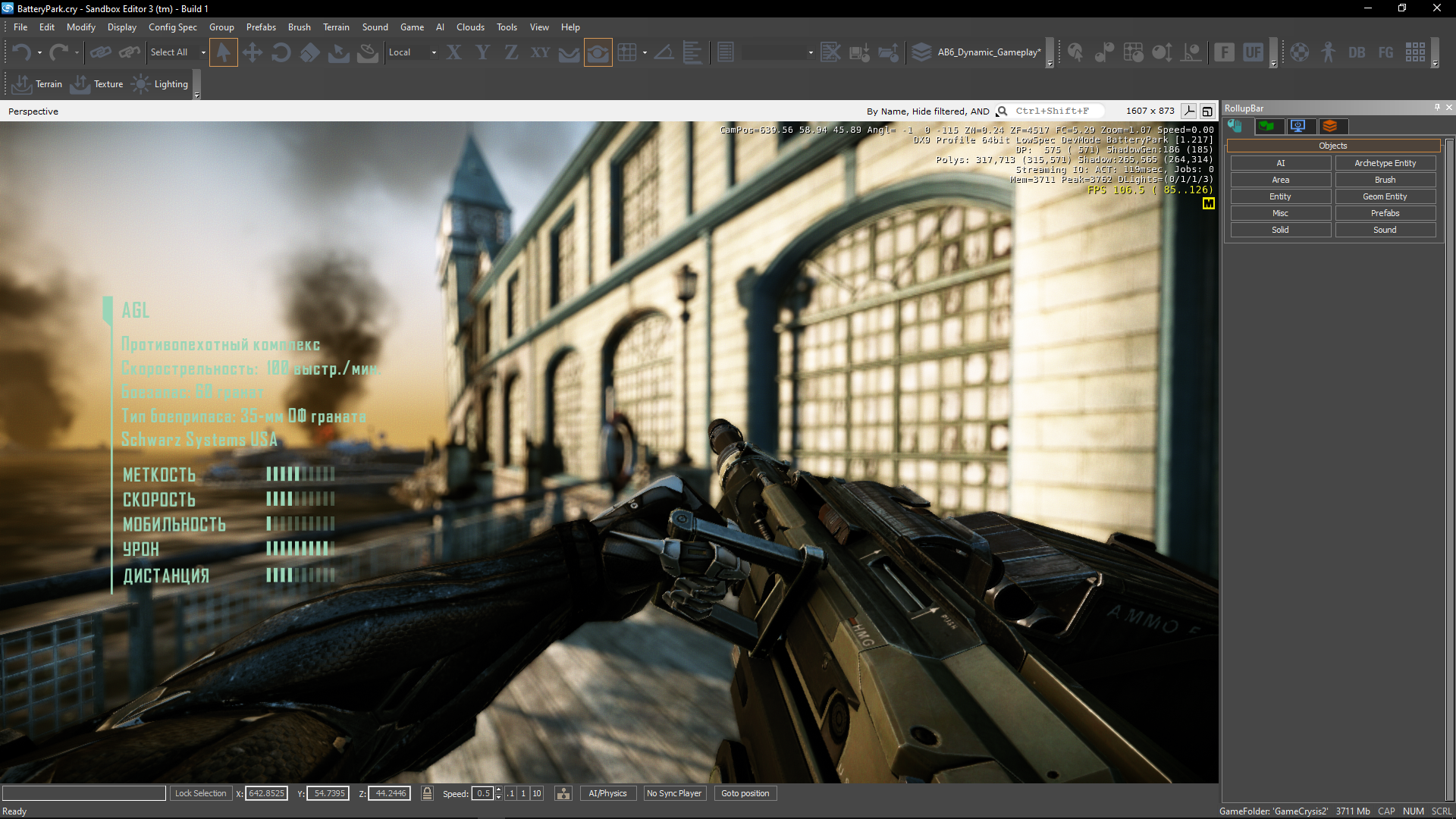Open the AB6_Dynamic_Gameplay layer dropdown
Screen dimensions: 1456x819
(988, 52)
